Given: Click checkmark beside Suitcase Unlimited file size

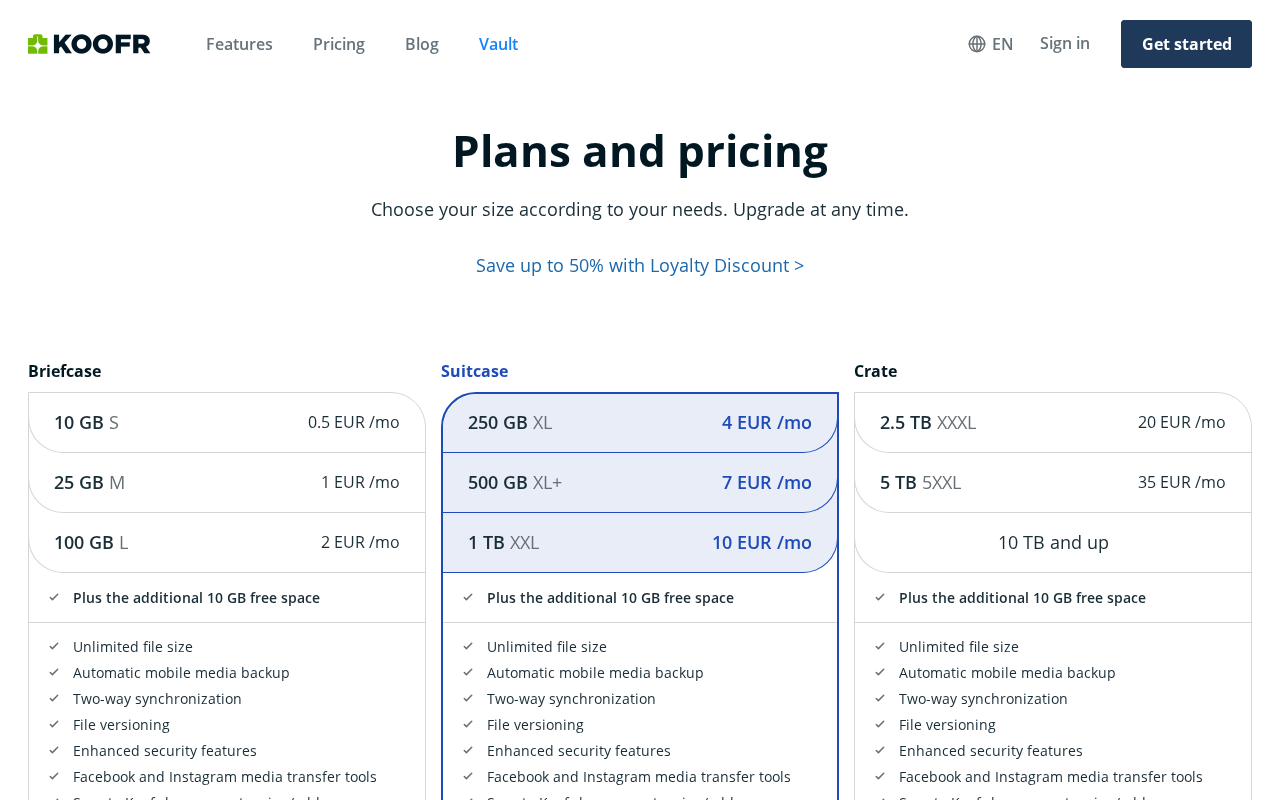Looking at the screenshot, I should point(468,647).
